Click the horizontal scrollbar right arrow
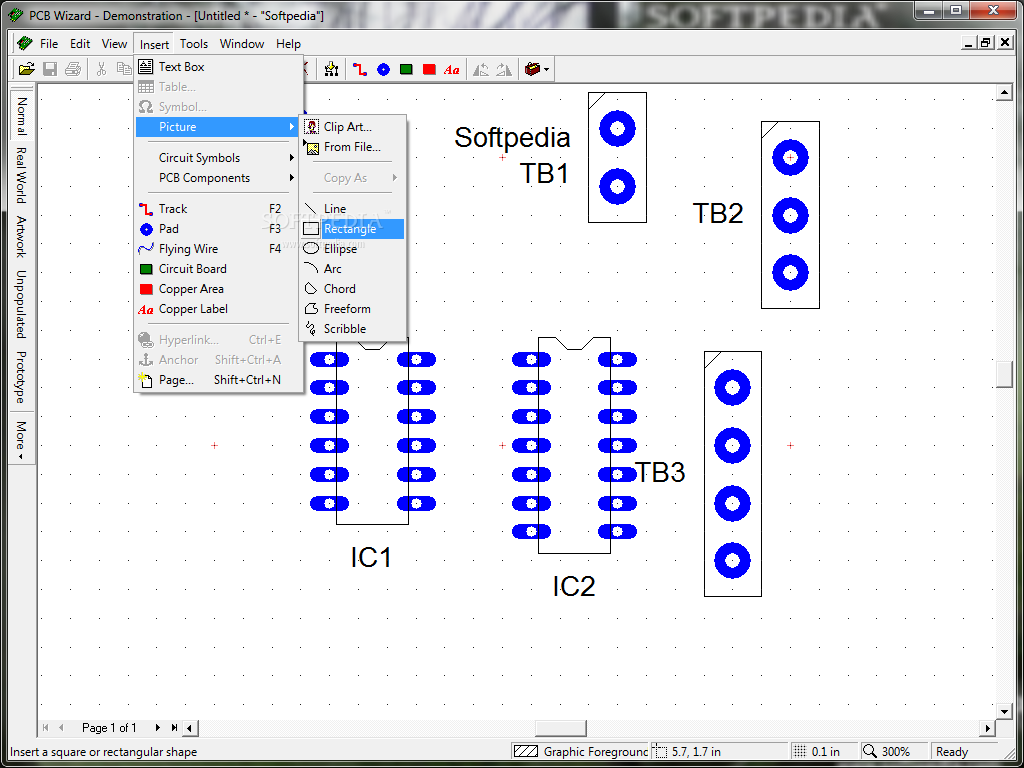This screenshot has width=1024, height=768. [x=987, y=728]
